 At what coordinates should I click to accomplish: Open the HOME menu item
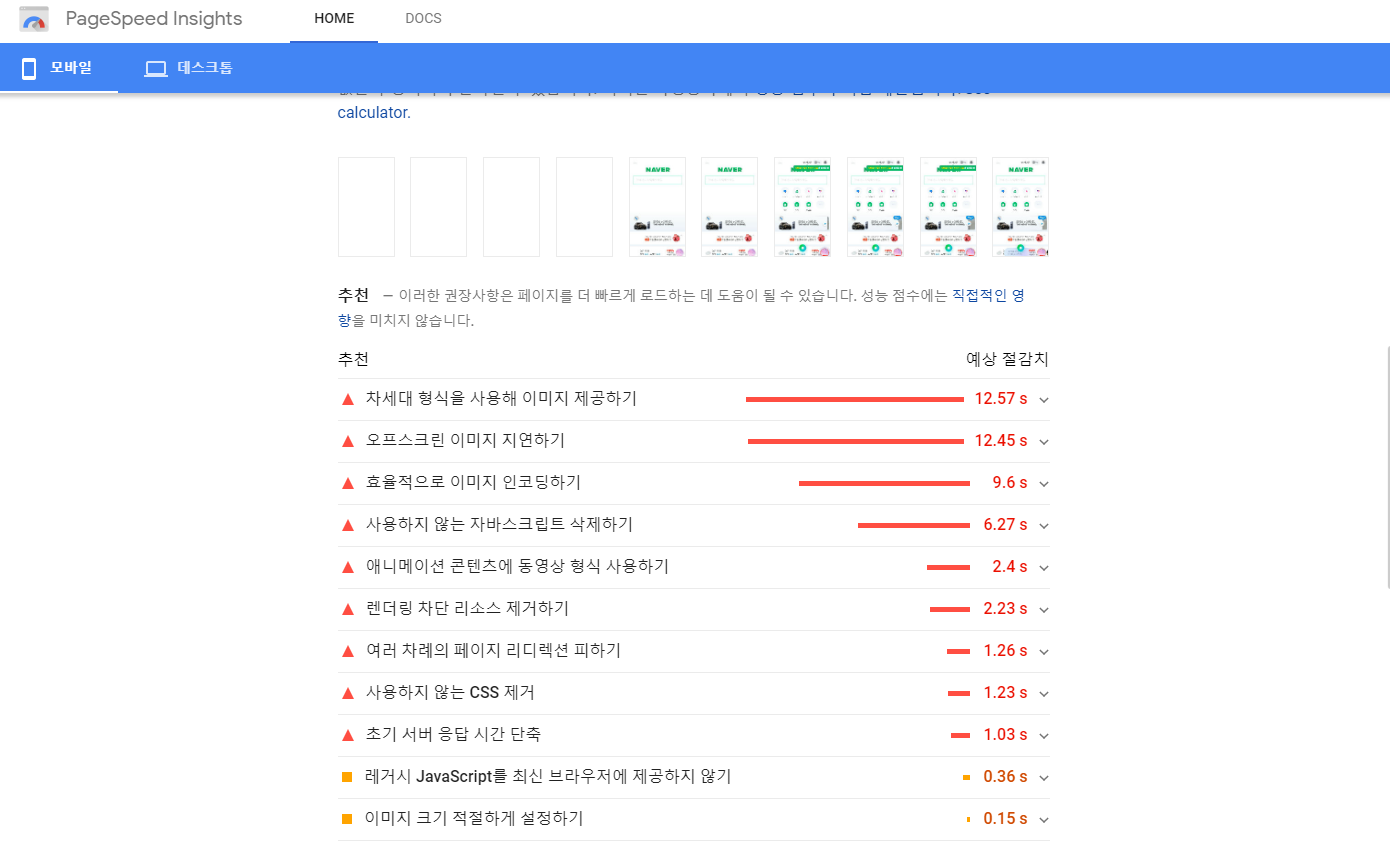coord(334,18)
